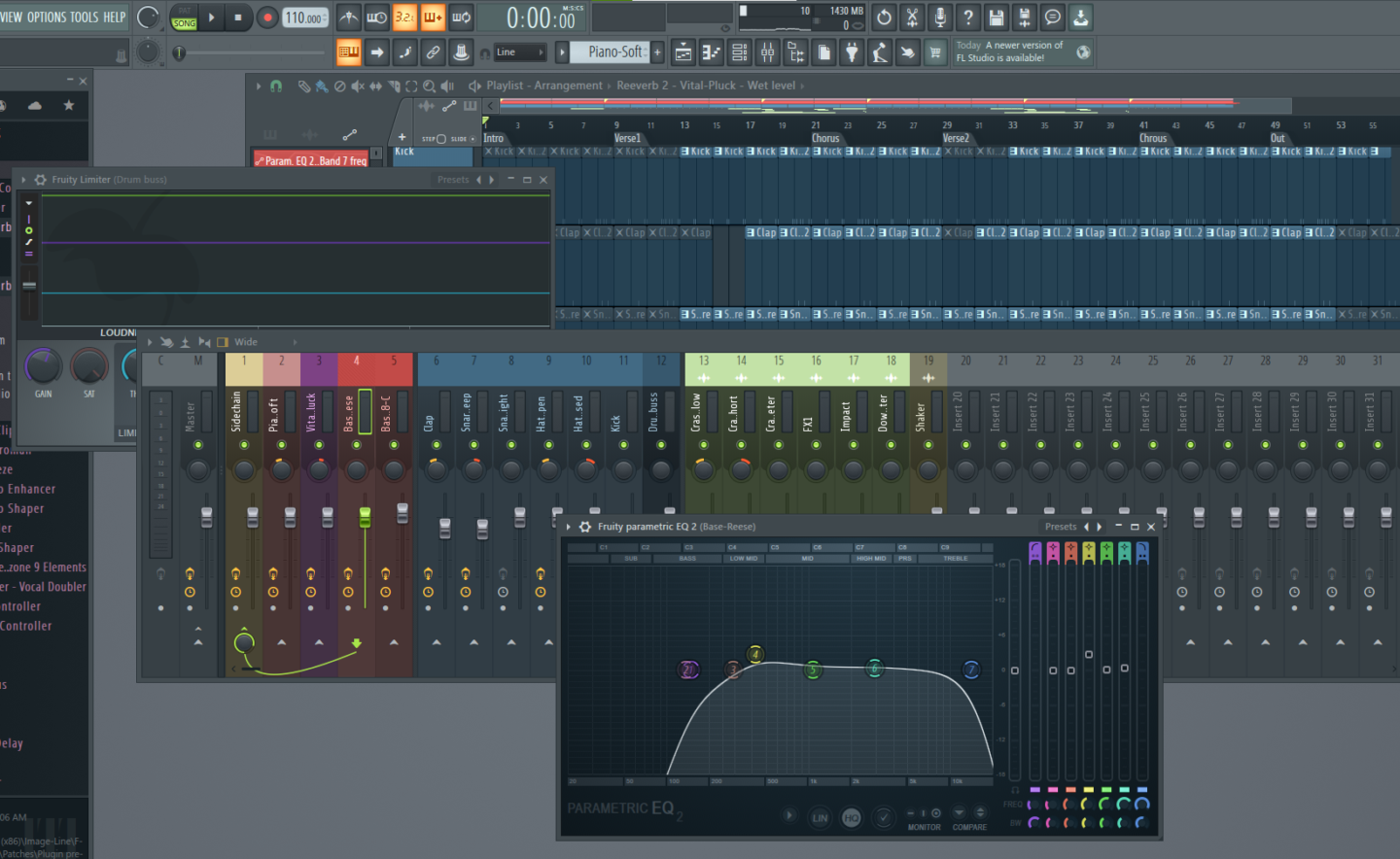Toggle PAT/SONG mode switch

point(184,17)
